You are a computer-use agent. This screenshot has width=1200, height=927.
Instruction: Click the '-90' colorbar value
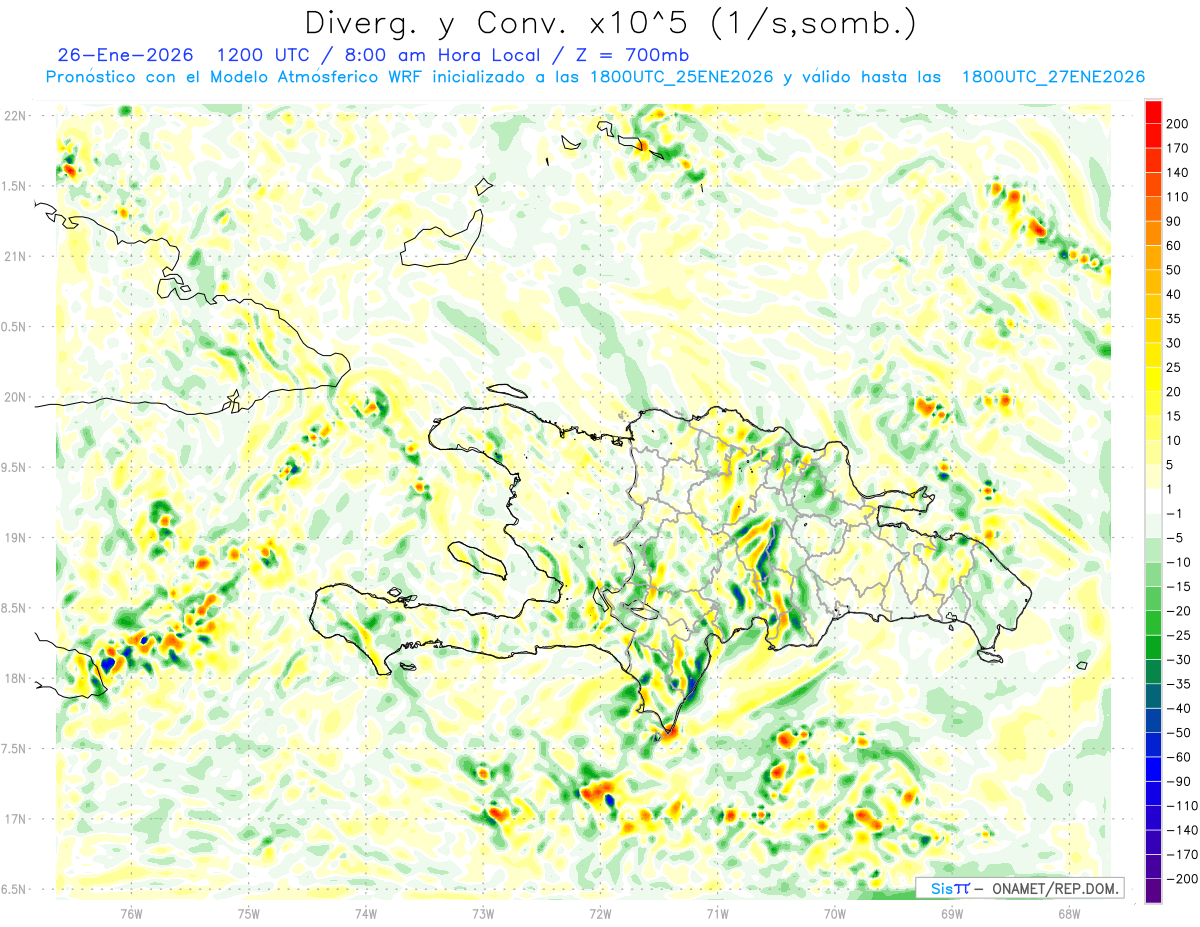pos(1177,781)
